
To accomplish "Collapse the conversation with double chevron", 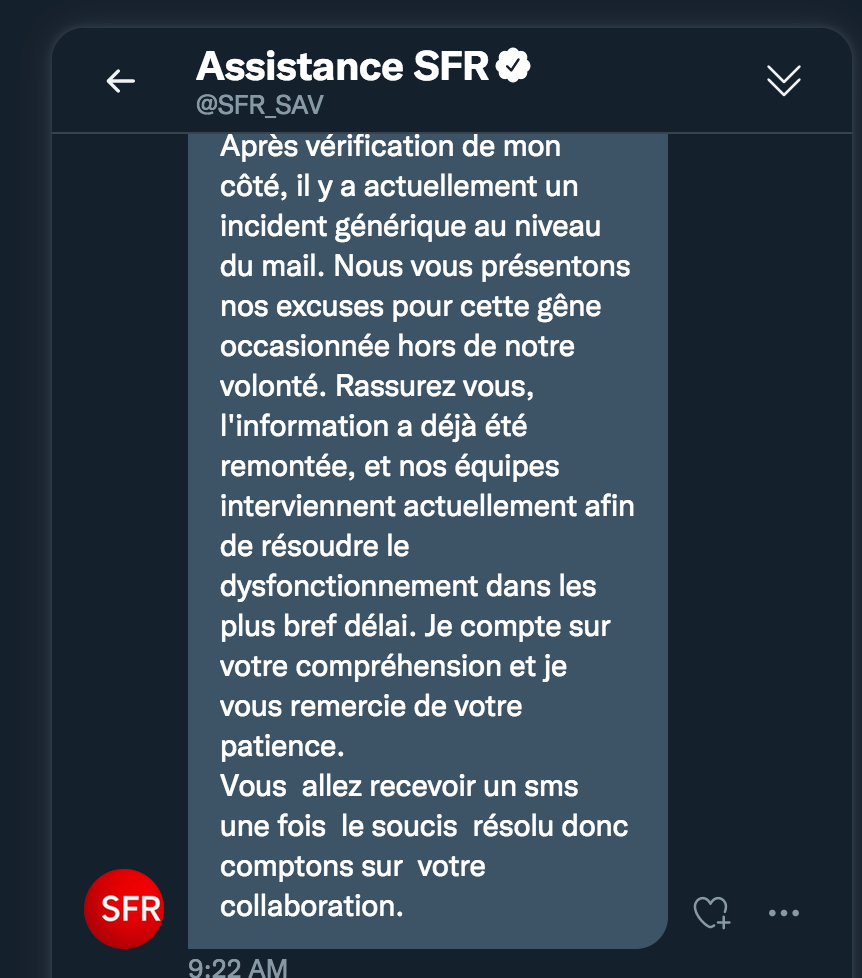I will [783, 81].
